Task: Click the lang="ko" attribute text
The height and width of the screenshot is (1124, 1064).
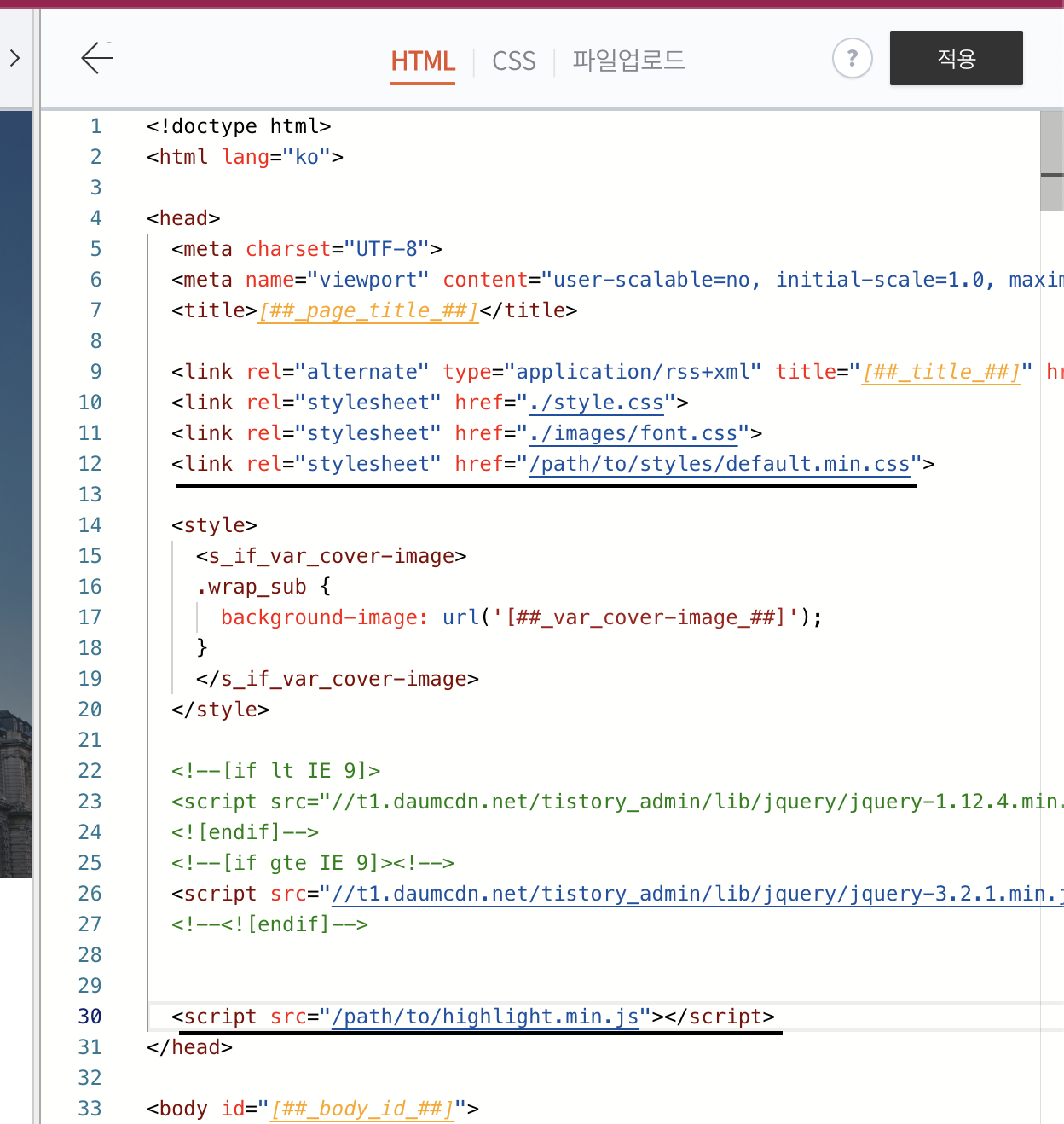Action: 276,157
